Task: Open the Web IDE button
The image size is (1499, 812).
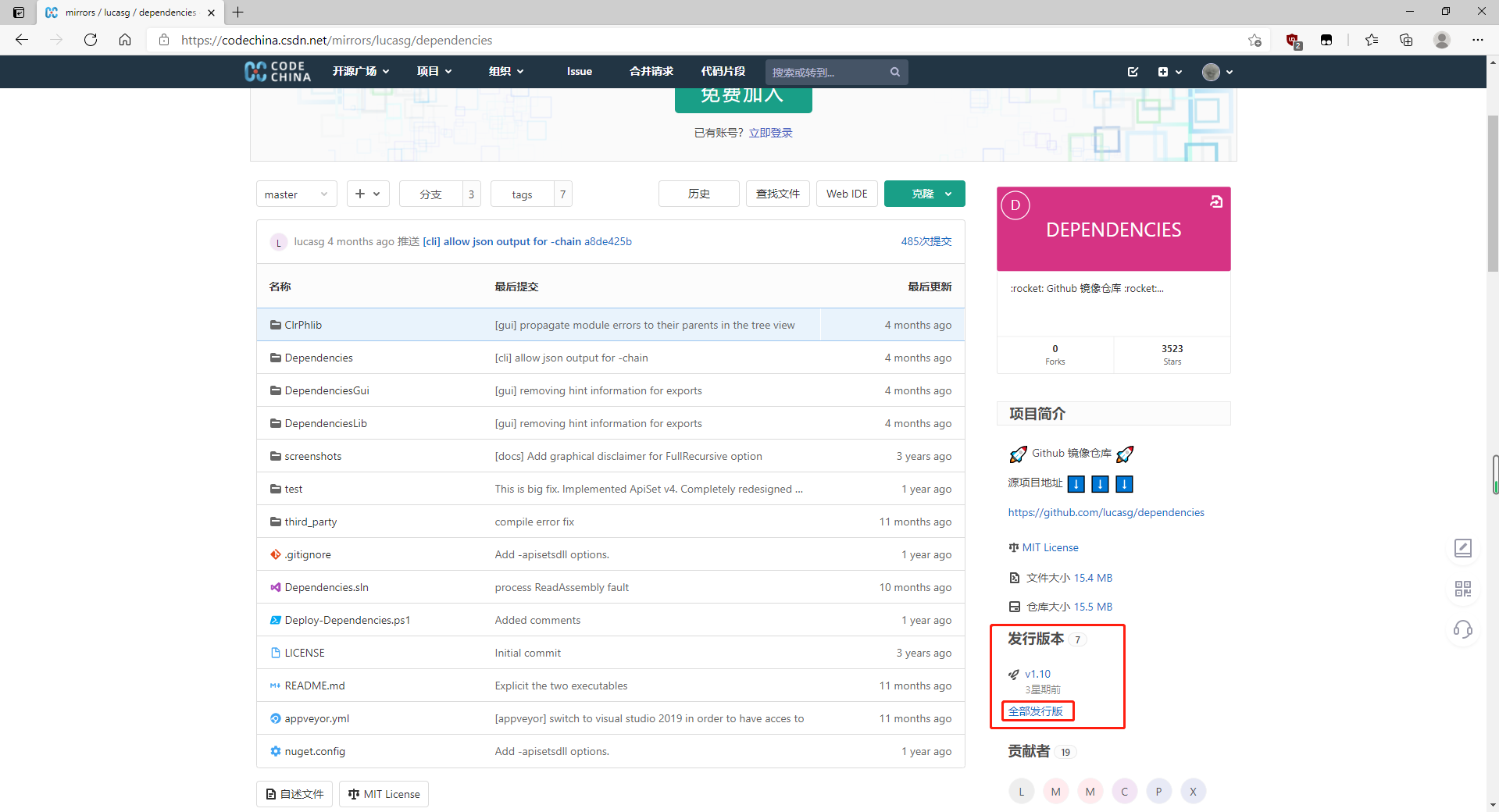Action: point(846,194)
